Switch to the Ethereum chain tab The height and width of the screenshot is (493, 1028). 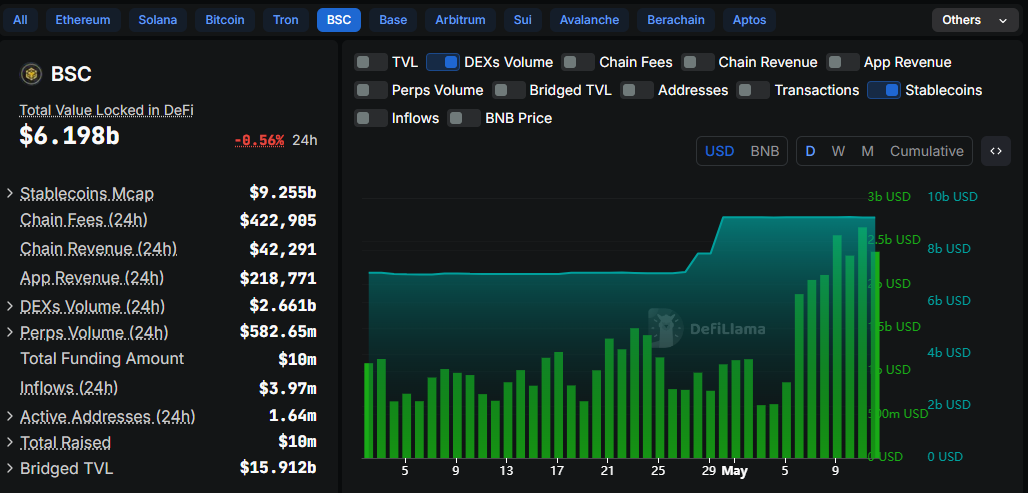pyautogui.click(x=84, y=20)
